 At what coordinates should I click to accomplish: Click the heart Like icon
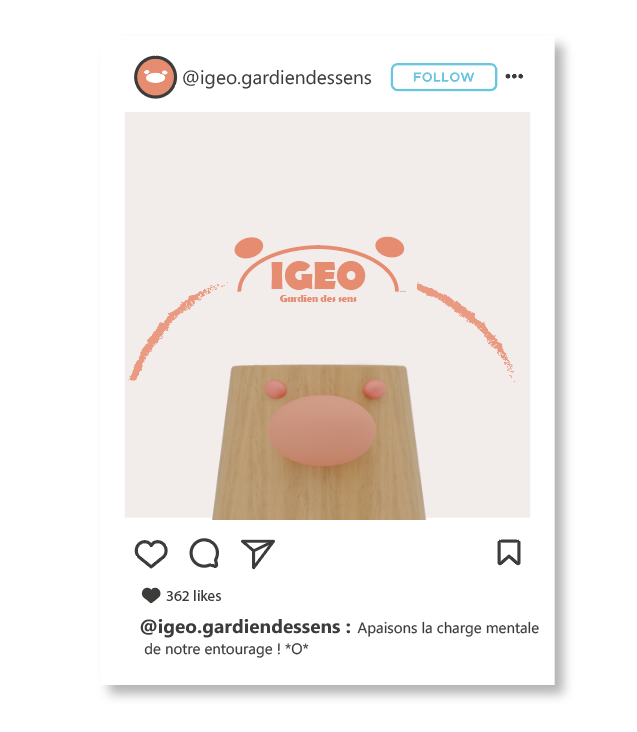tap(151, 554)
